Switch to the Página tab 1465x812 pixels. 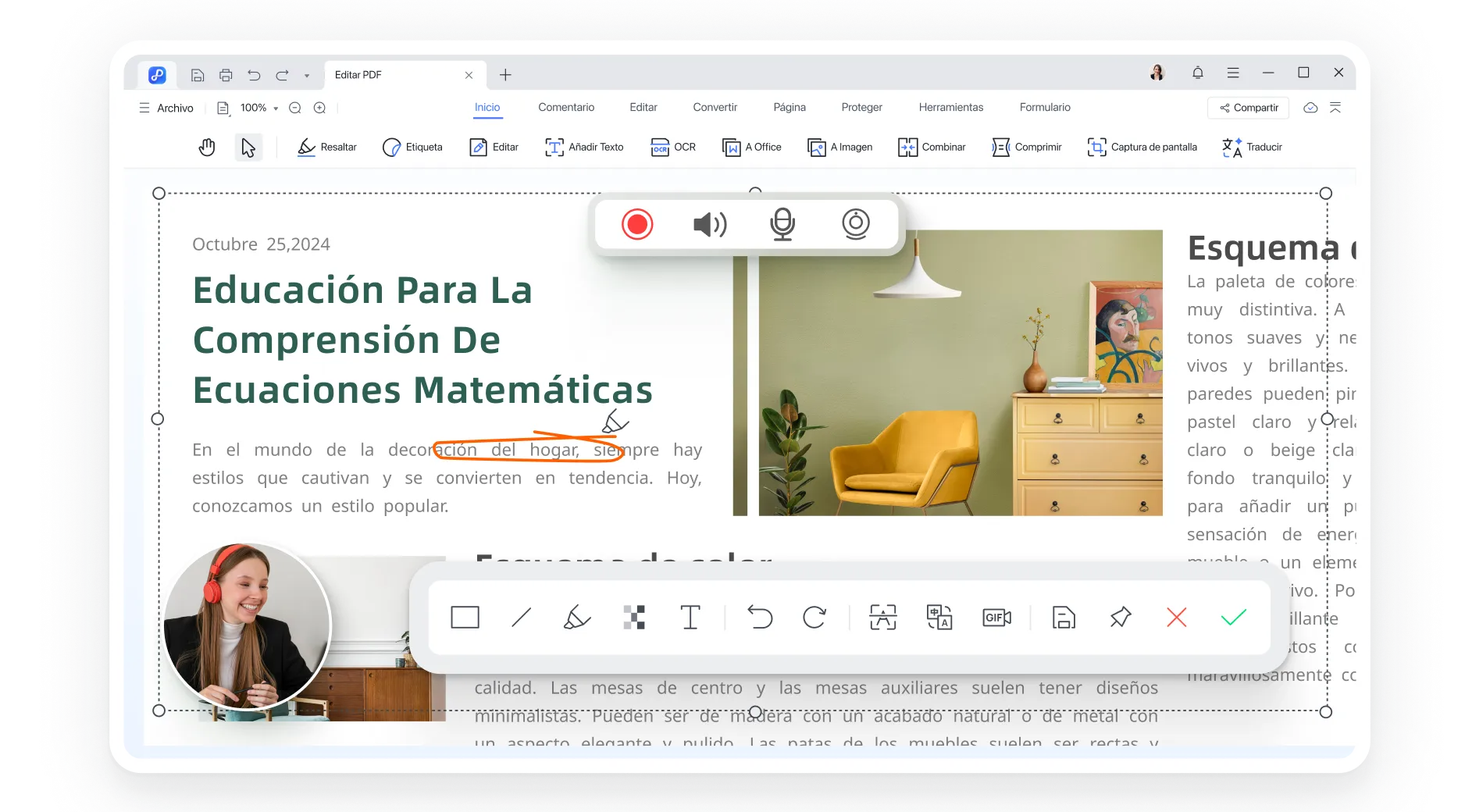(790, 108)
